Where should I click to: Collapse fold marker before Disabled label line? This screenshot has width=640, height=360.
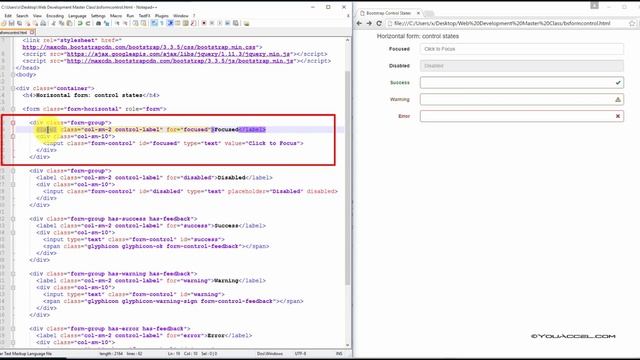click(x=13, y=171)
